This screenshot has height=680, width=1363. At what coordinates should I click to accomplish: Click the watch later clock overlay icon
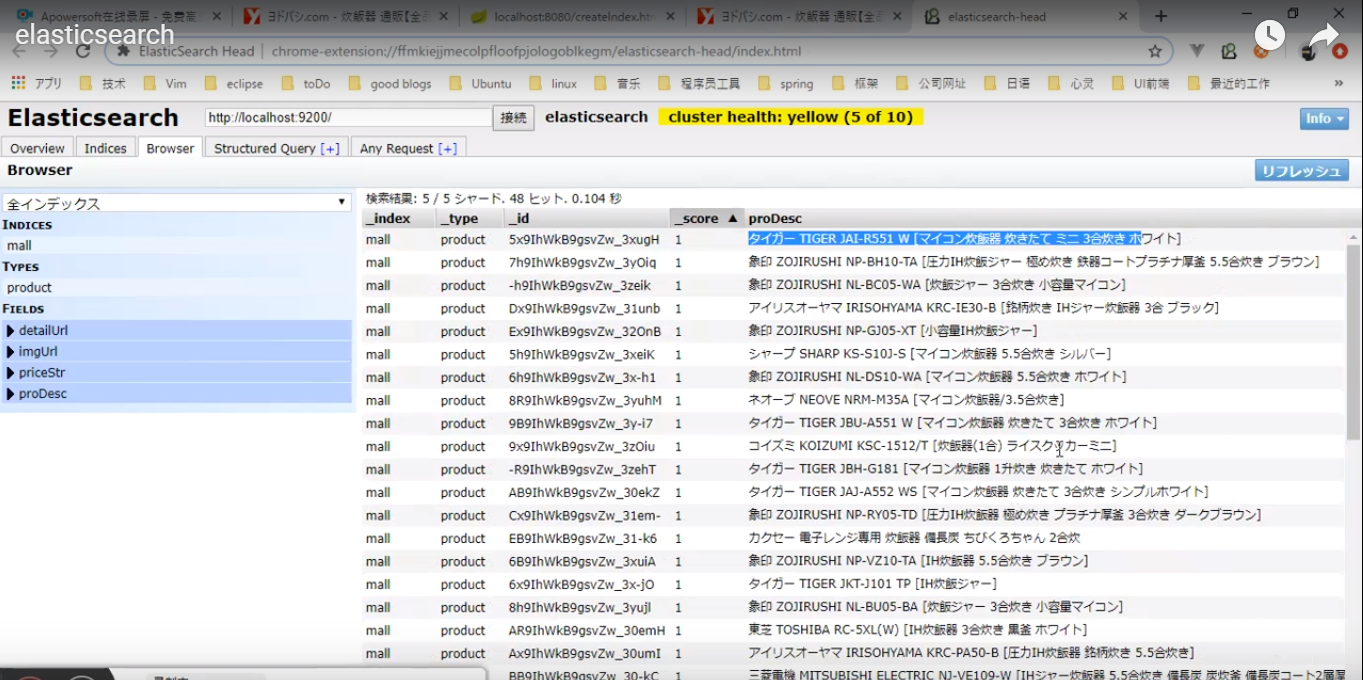(1270, 35)
